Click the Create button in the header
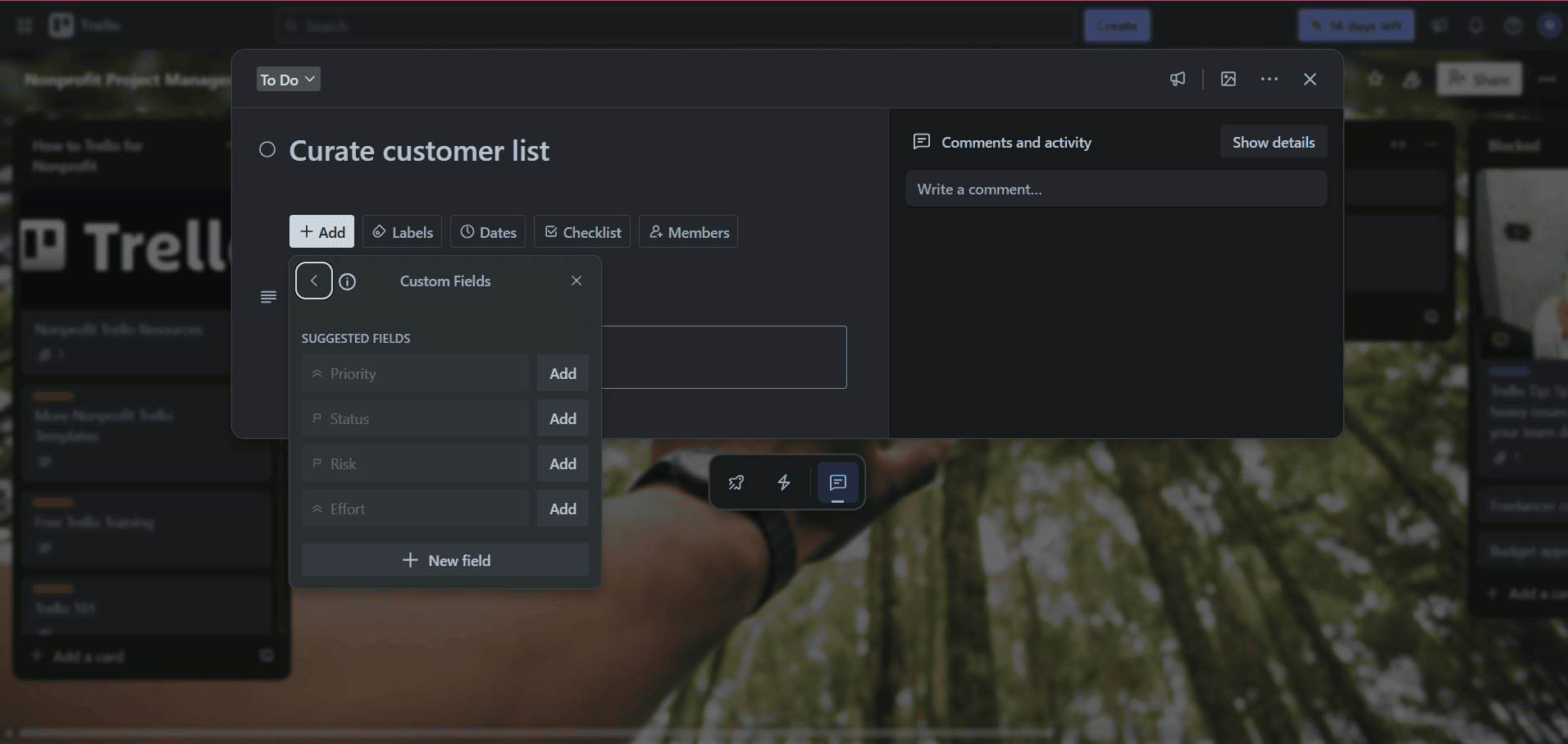Screen dimensions: 1568x744 [1117, 26]
